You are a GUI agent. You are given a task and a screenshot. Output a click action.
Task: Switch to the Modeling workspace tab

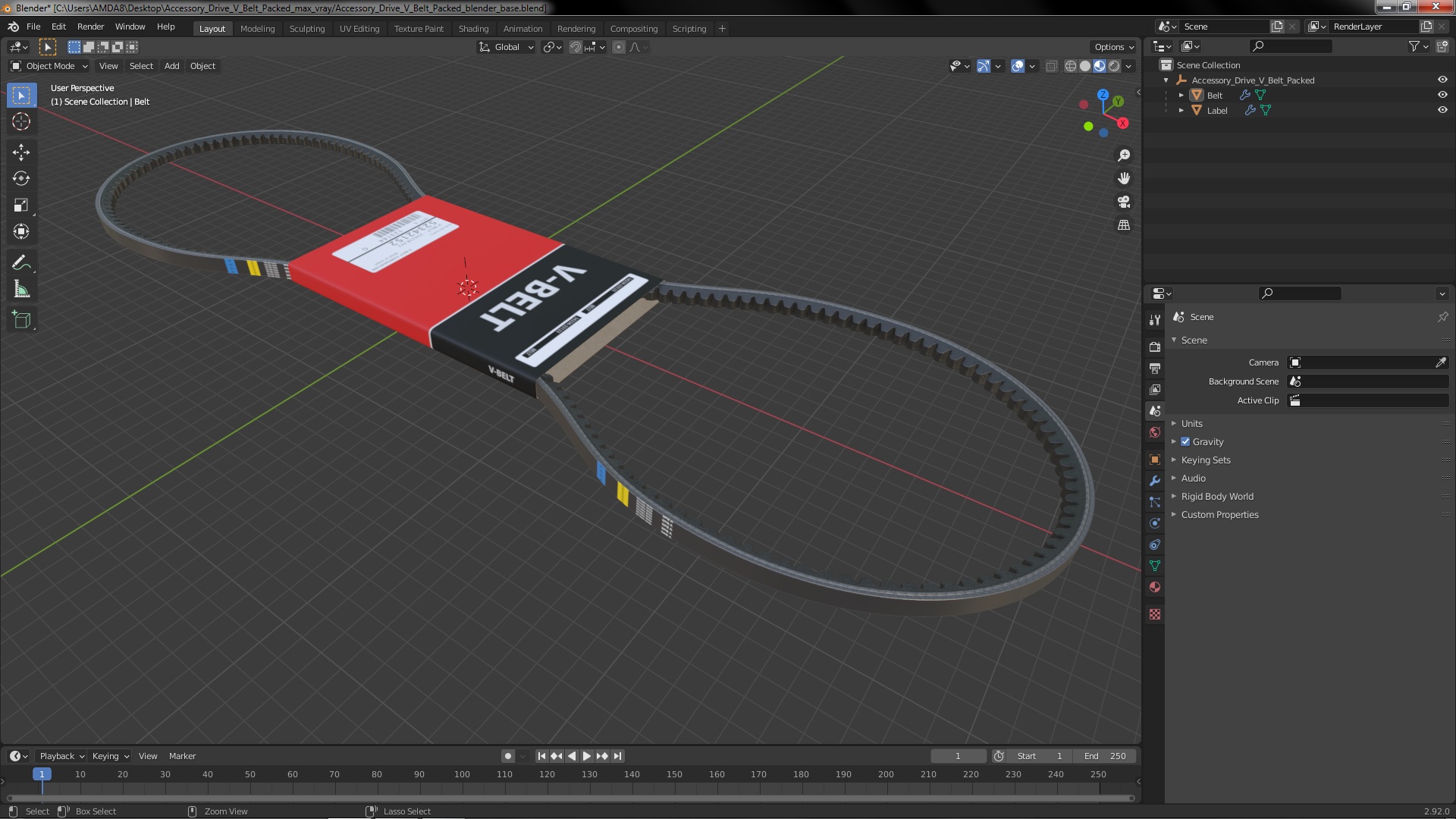pos(257,28)
